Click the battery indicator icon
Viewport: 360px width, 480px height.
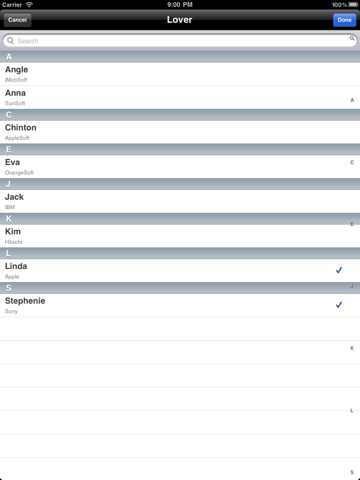[x=353, y=5]
